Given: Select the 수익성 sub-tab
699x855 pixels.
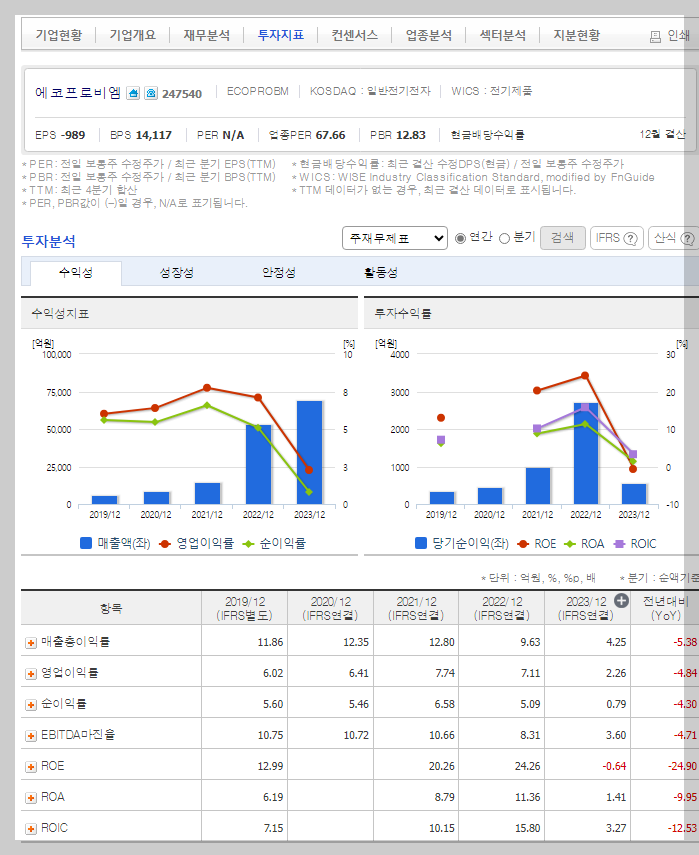Looking at the screenshot, I should click(x=76, y=272).
